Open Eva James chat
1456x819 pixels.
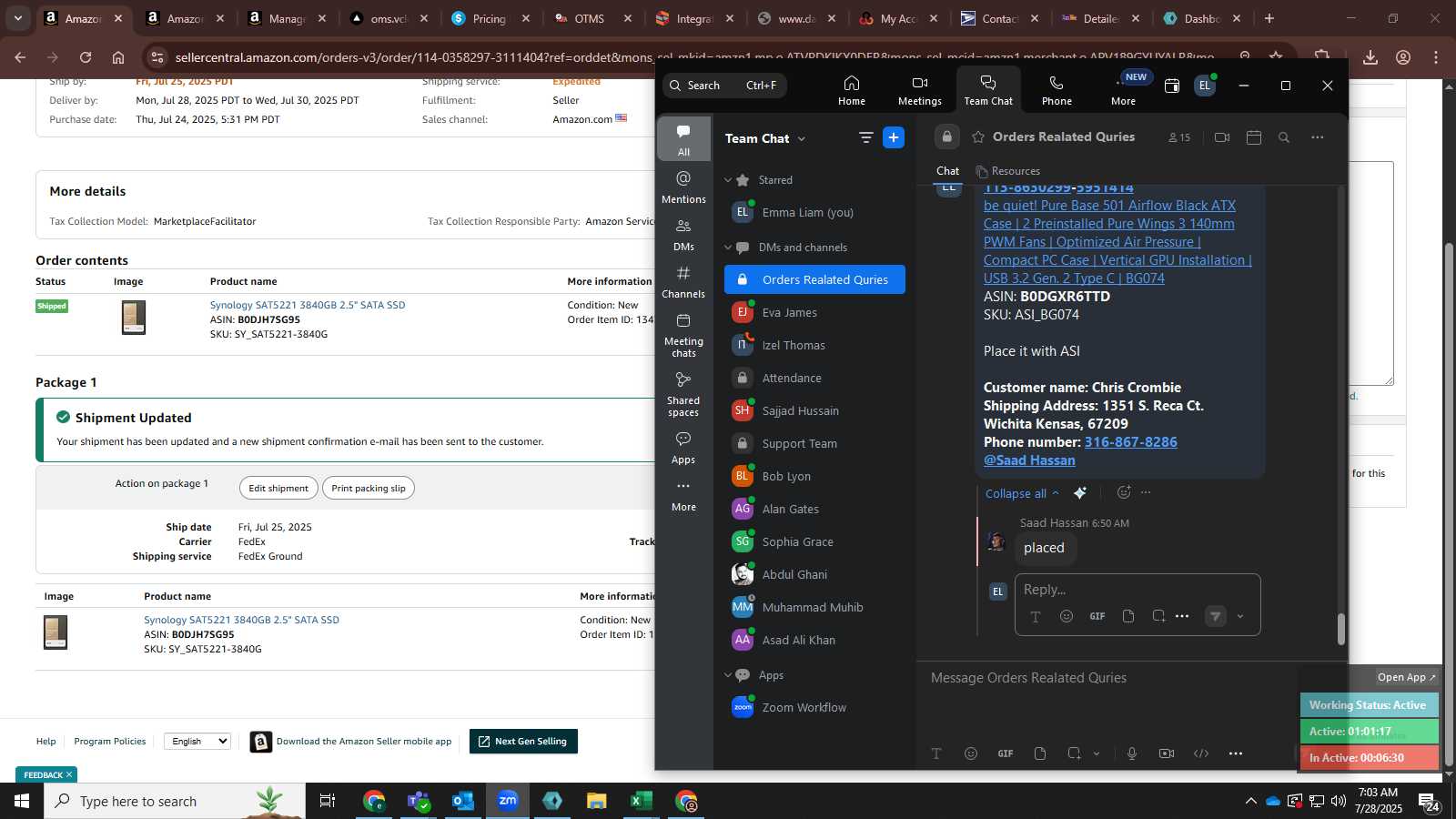(x=814, y=312)
